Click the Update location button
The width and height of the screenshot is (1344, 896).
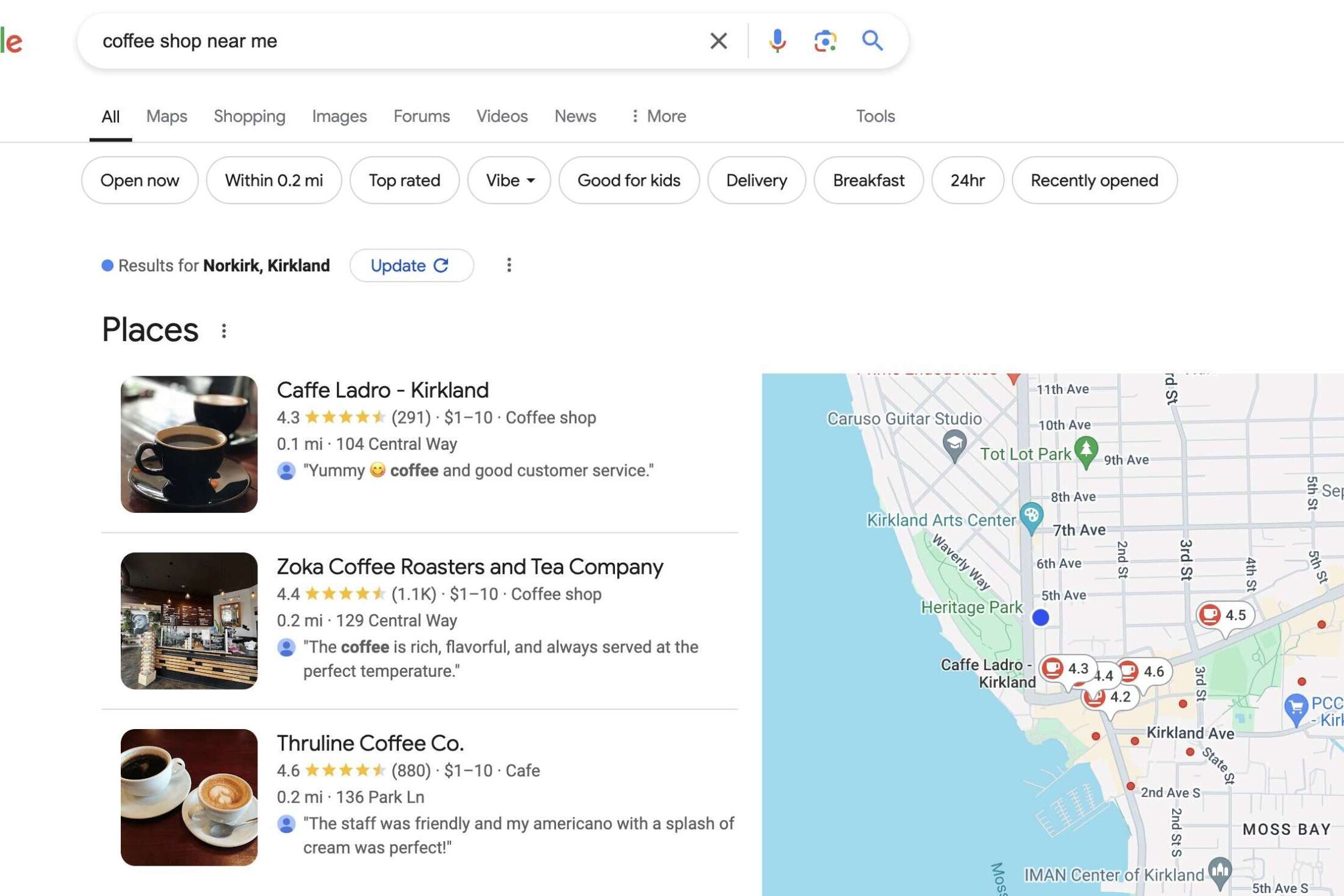click(x=412, y=265)
